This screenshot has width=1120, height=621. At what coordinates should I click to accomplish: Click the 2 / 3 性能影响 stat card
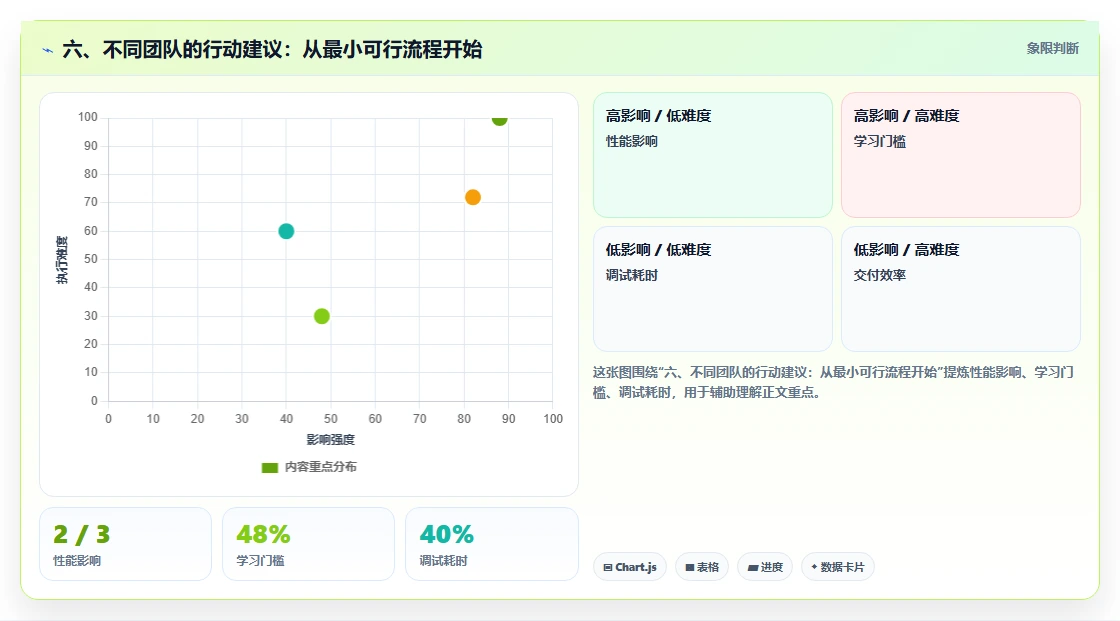(126, 544)
